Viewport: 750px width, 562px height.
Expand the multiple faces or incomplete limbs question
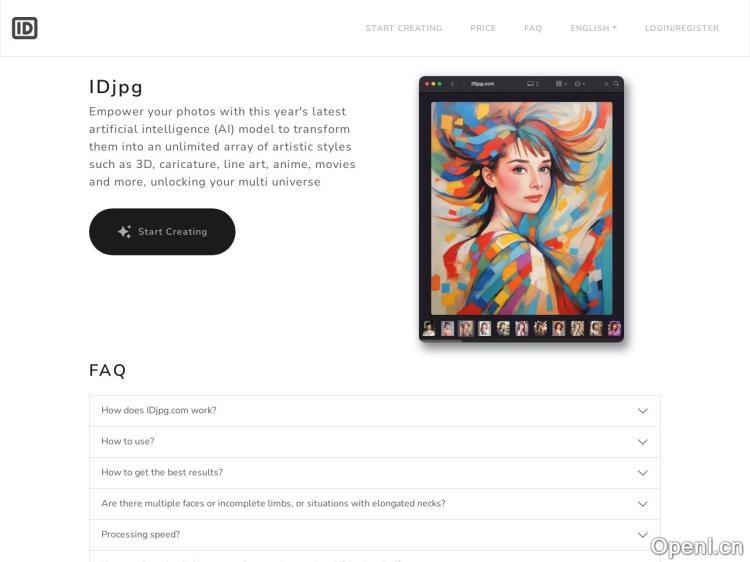pos(375,504)
